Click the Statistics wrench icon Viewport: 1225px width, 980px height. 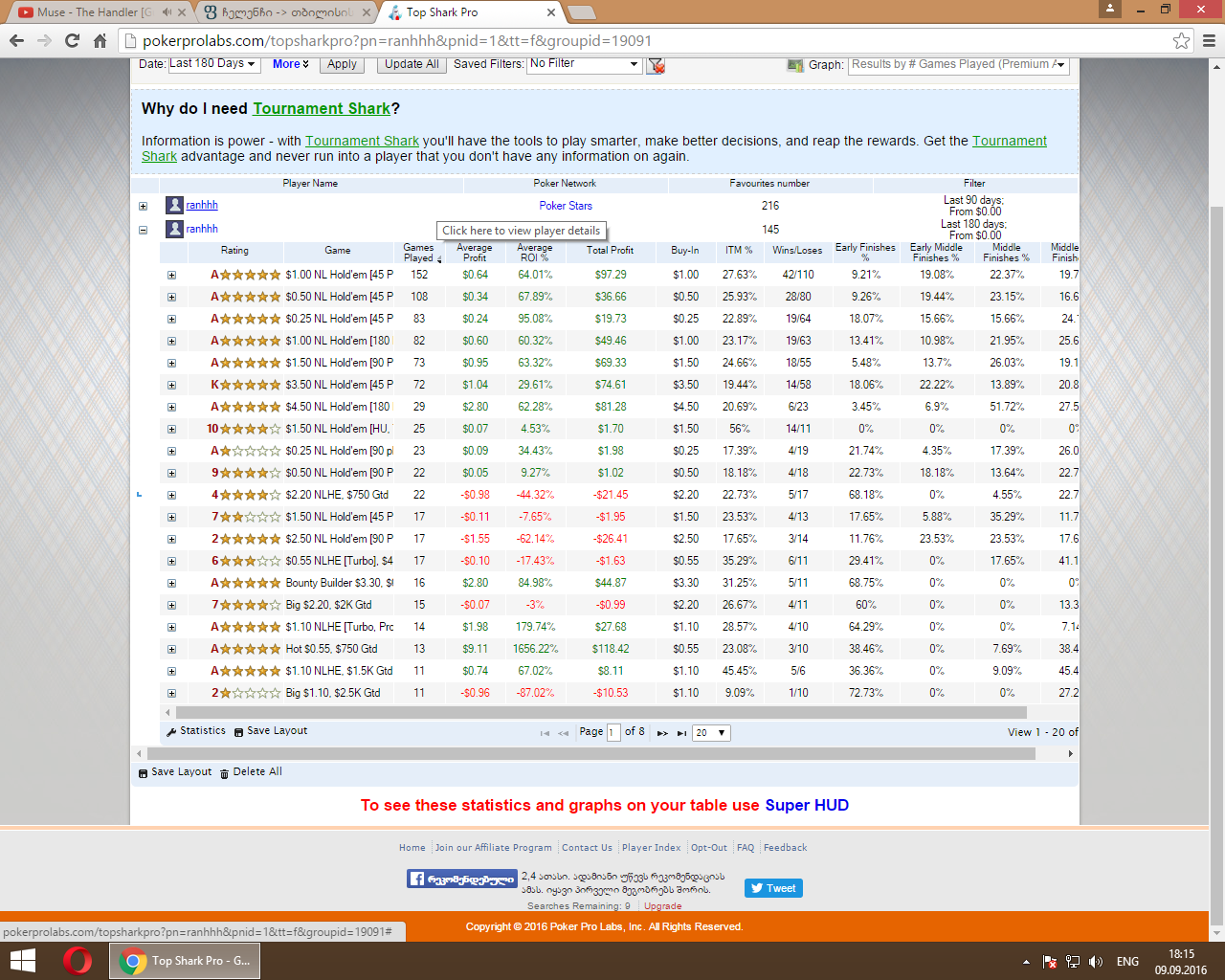point(171,732)
